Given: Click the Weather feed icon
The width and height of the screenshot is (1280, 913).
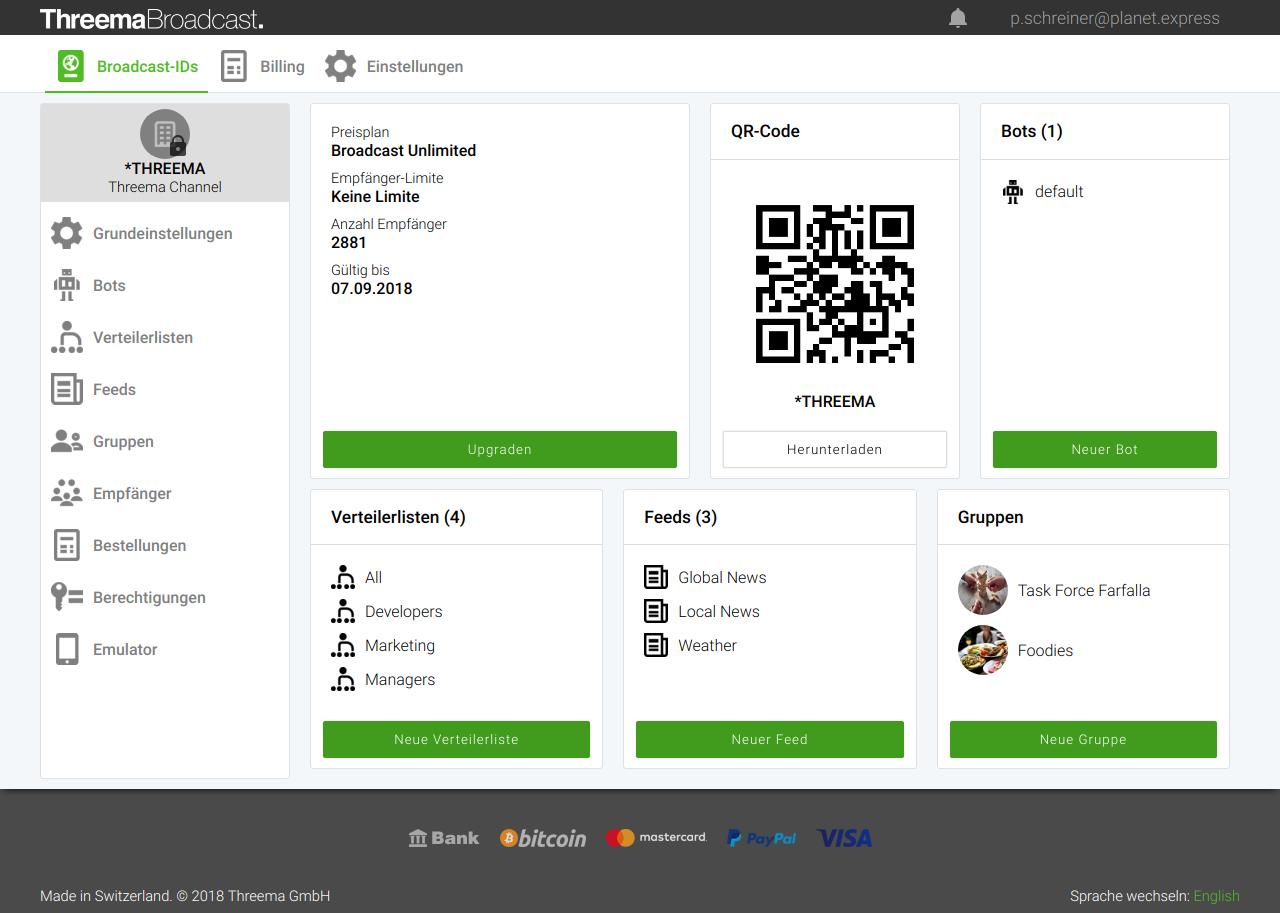Looking at the screenshot, I should [656, 645].
